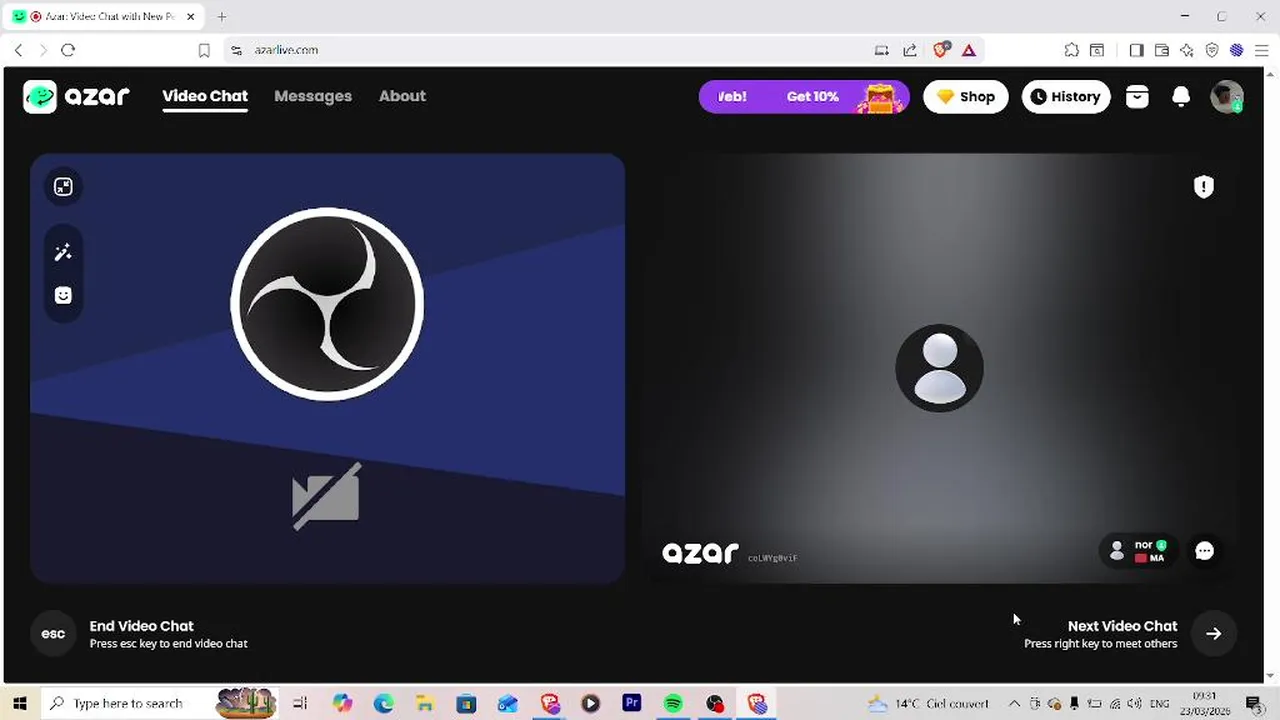Open the partner profile badge nor MA

1138,551
